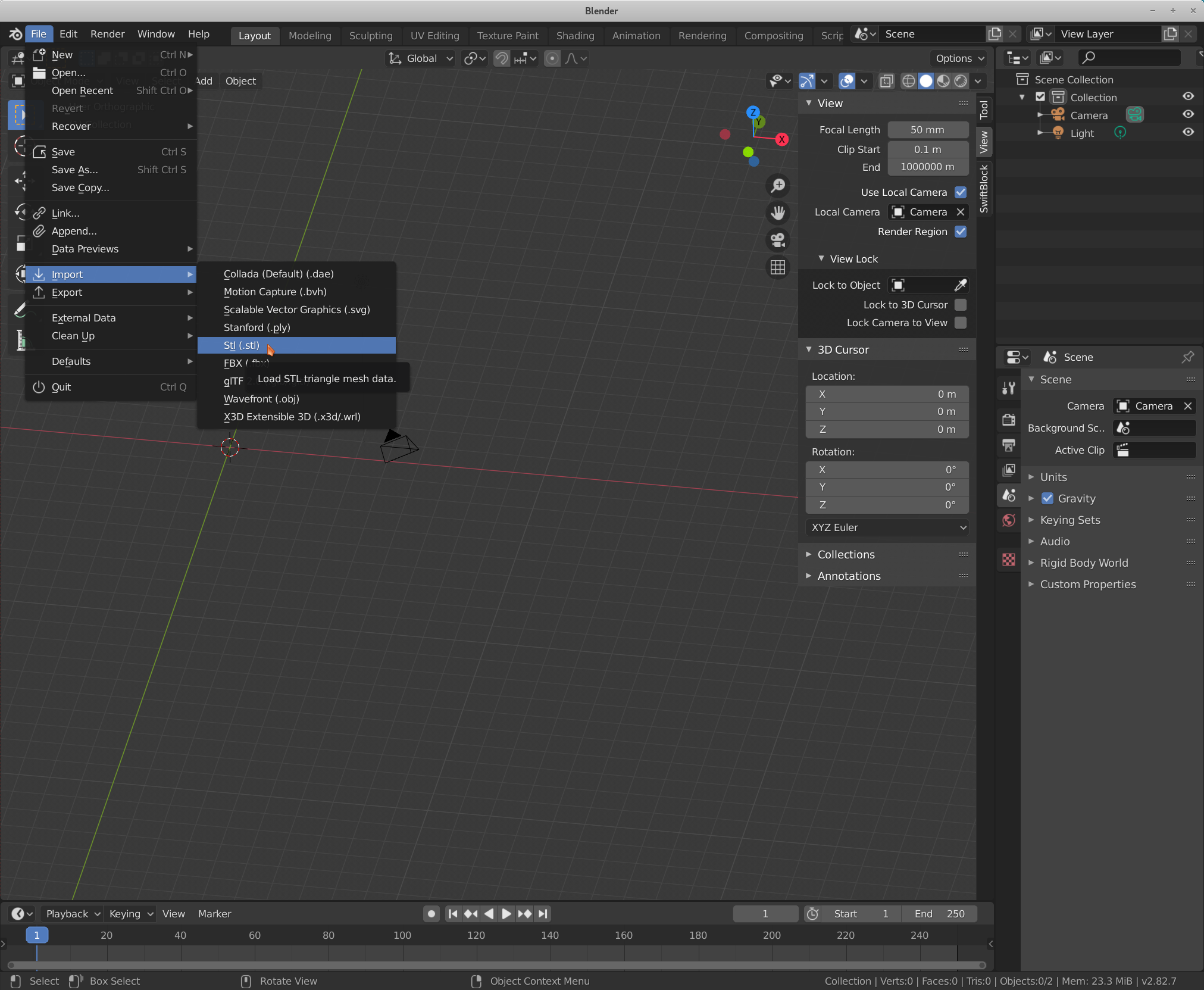Screen dimensions: 1204x990
Task: Switch to orthographic grid view icon
Action: pyautogui.click(x=778, y=267)
